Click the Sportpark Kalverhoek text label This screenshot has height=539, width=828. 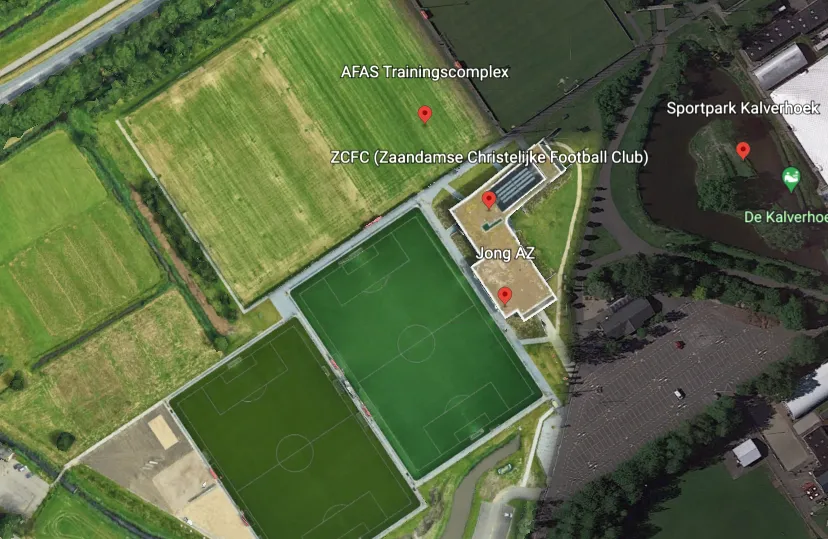pyautogui.click(x=743, y=108)
